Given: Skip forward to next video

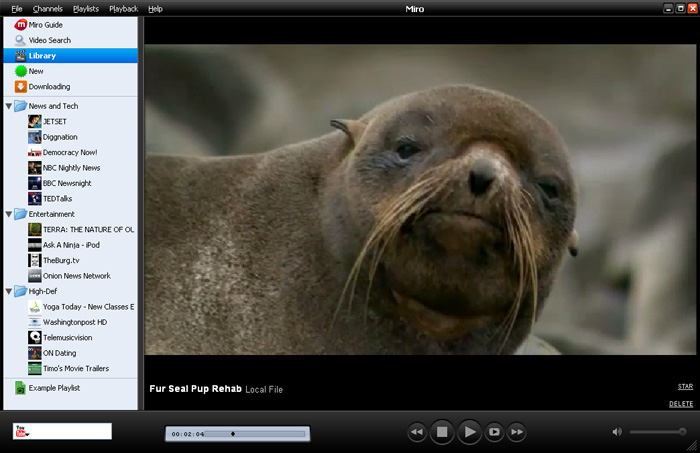Looking at the screenshot, I should 517,432.
